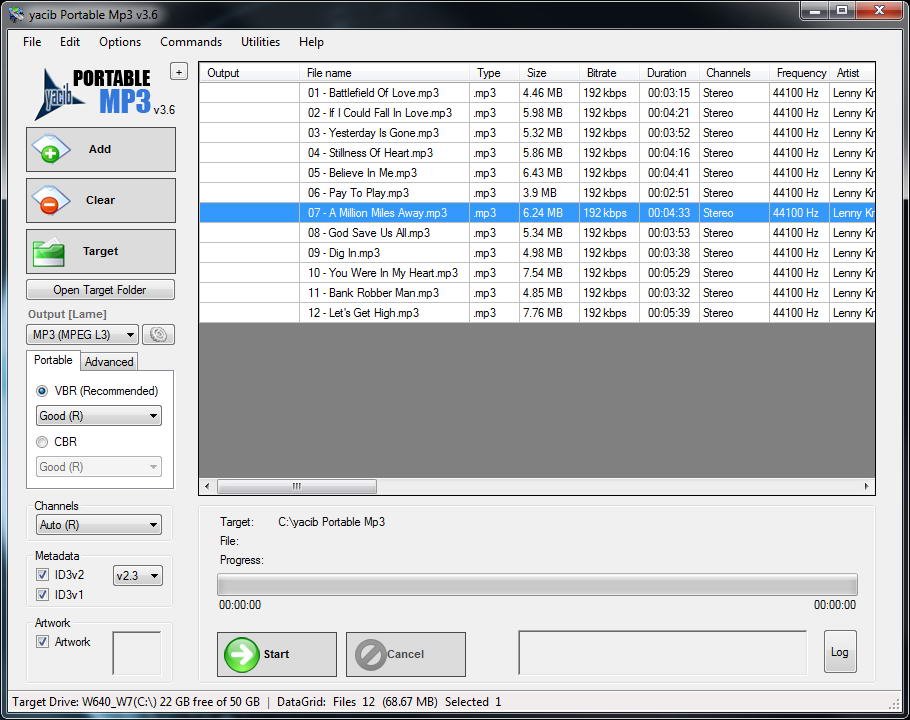Image resolution: width=910 pixels, height=720 pixels.
Task: Open the VBR quality Good (R) dropdown
Action: (99, 416)
